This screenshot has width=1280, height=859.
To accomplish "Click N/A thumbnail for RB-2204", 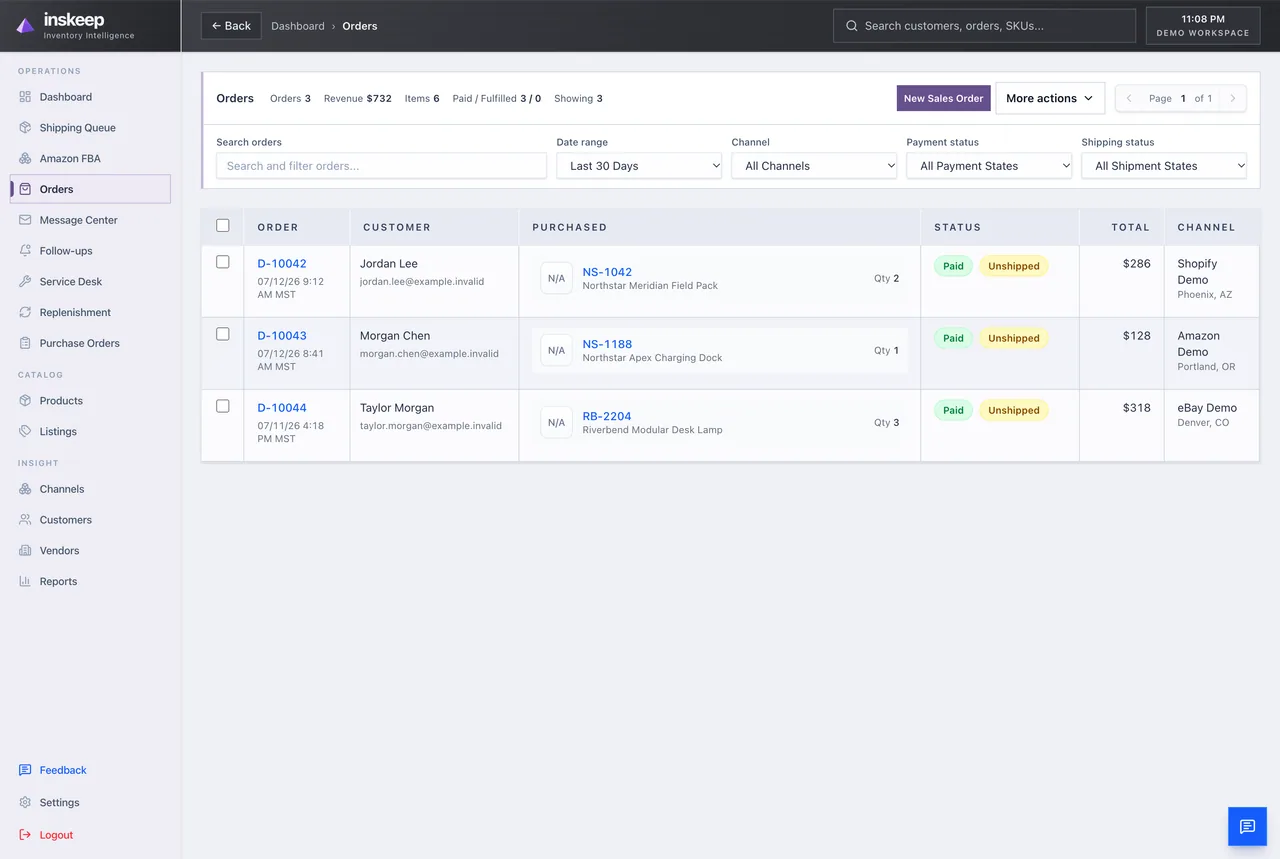I will (x=556, y=422).
